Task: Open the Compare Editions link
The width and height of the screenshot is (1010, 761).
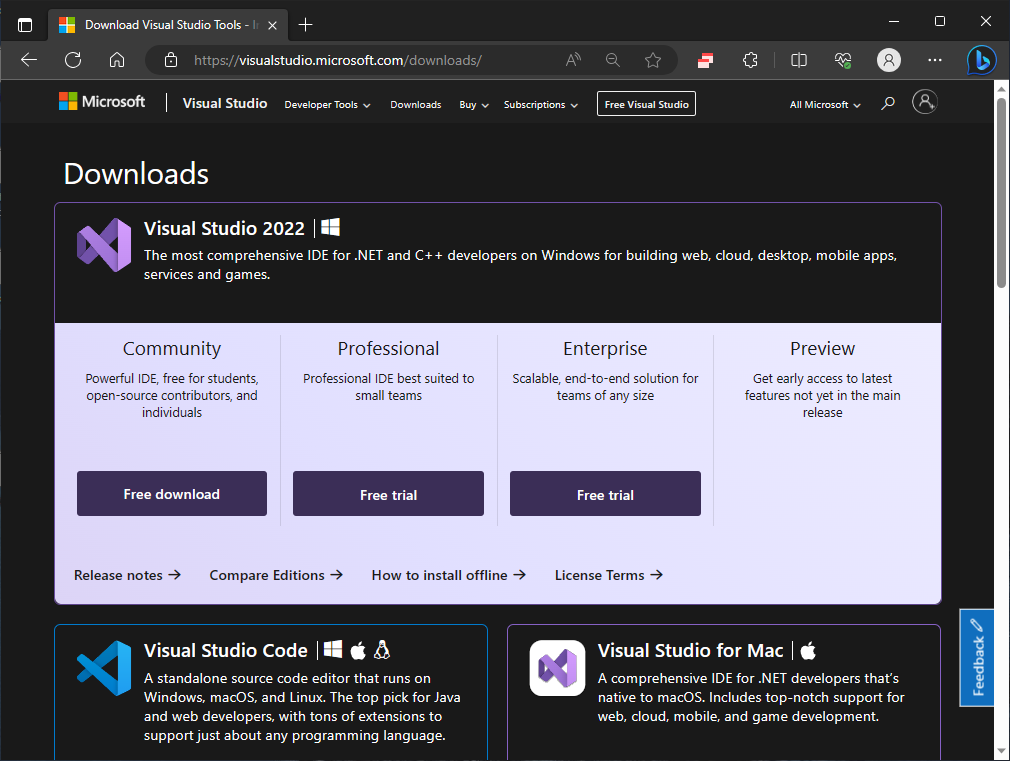Action: click(276, 575)
